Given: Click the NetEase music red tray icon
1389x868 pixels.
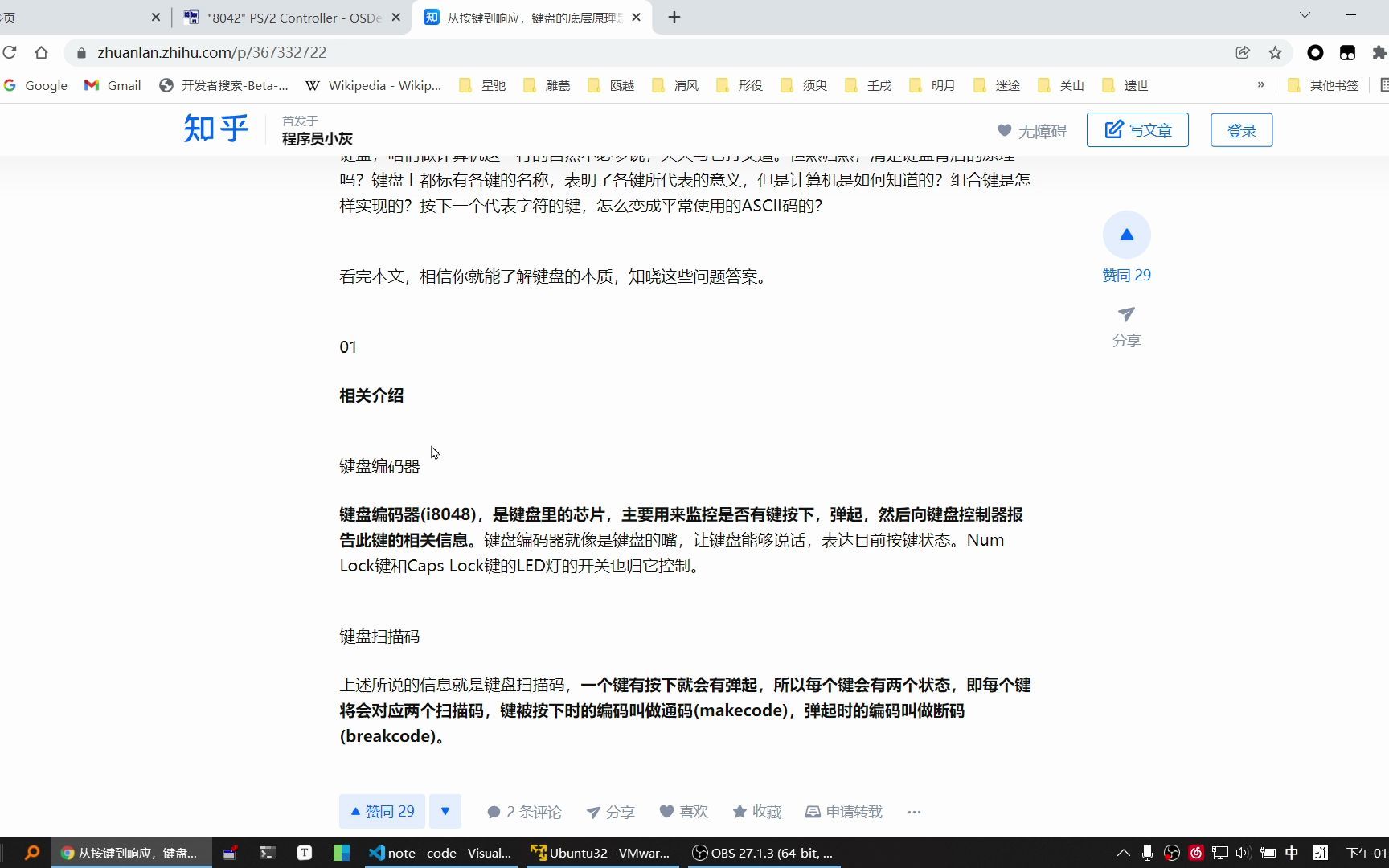Looking at the screenshot, I should [1196, 853].
